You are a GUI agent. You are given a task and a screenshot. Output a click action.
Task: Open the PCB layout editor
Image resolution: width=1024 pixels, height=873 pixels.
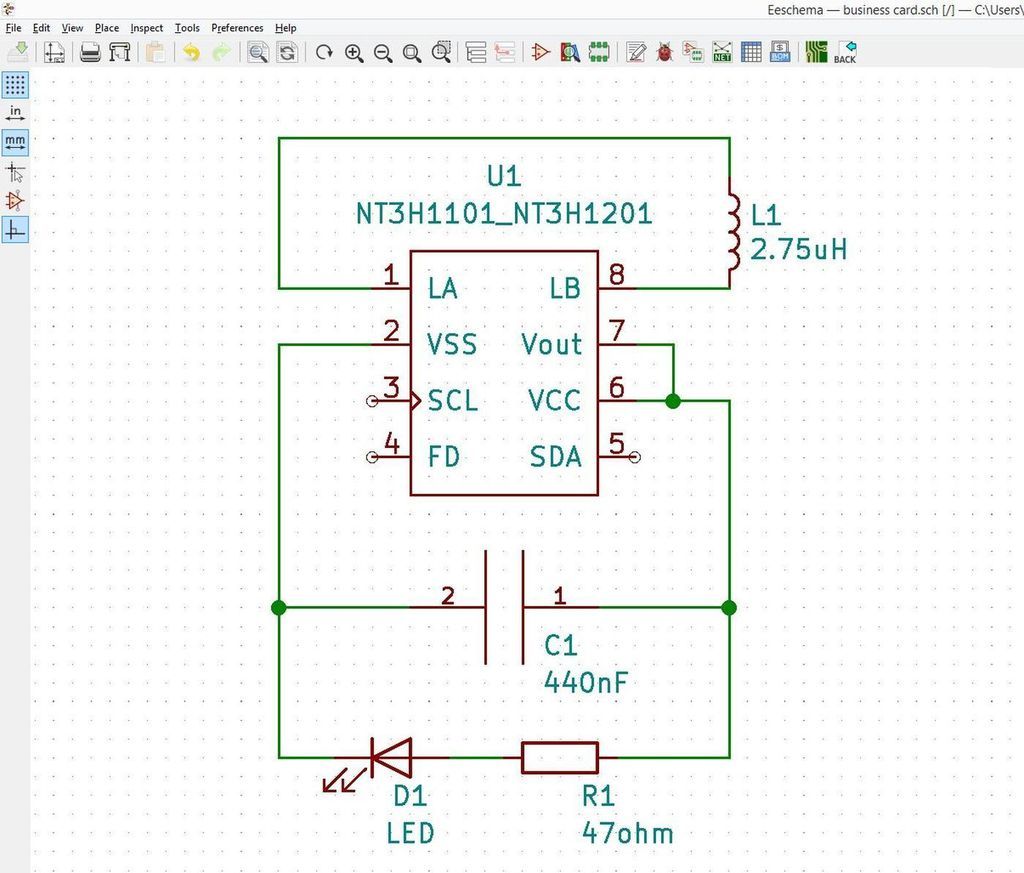(816, 52)
